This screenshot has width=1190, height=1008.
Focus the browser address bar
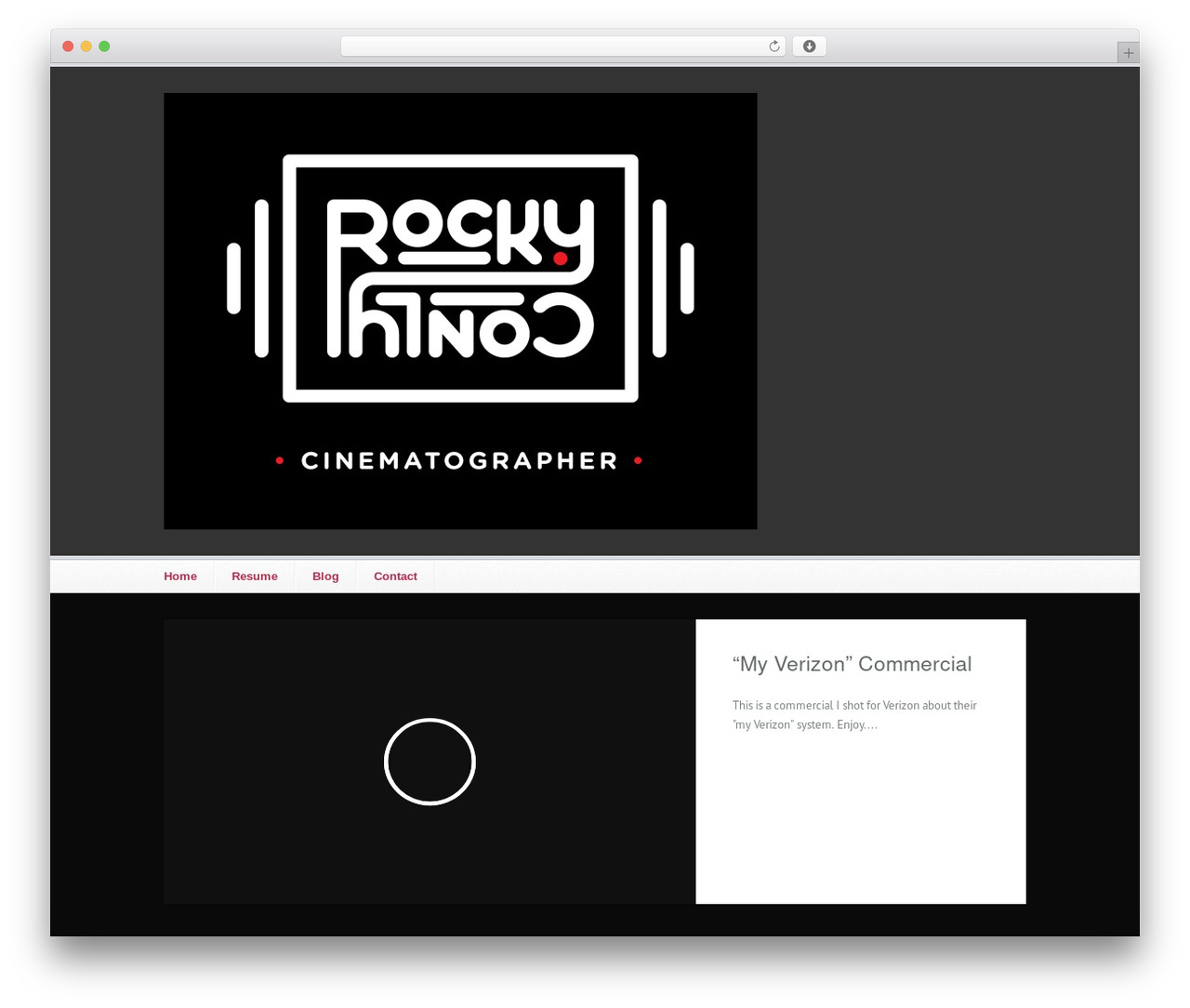tap(562, 46)
